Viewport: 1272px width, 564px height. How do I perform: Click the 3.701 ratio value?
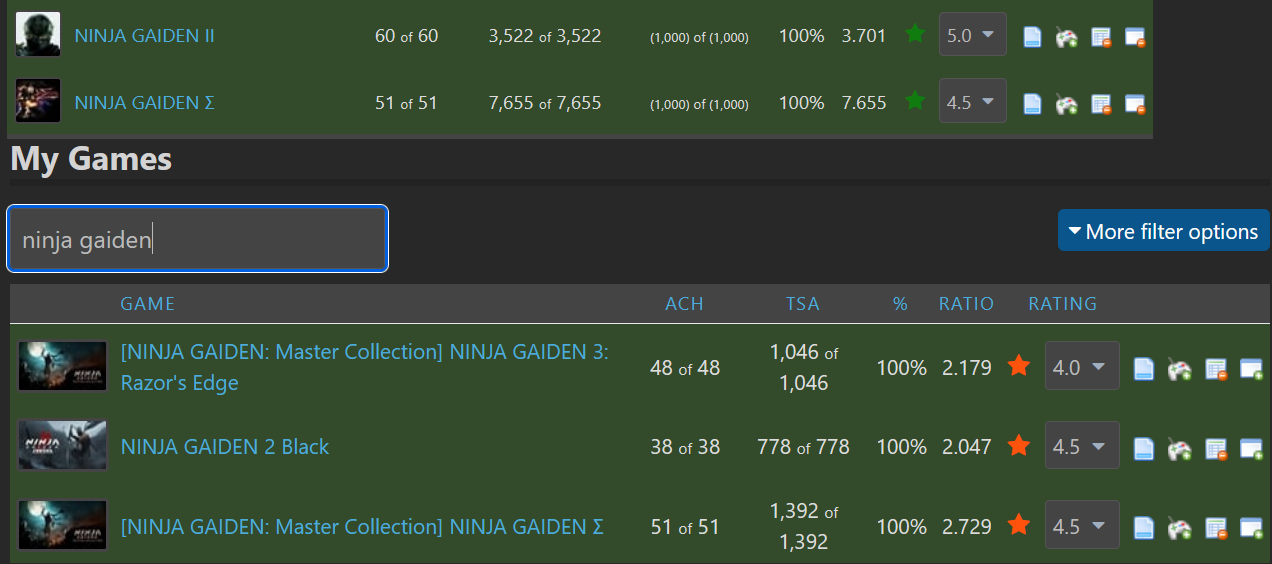[864, 36]
